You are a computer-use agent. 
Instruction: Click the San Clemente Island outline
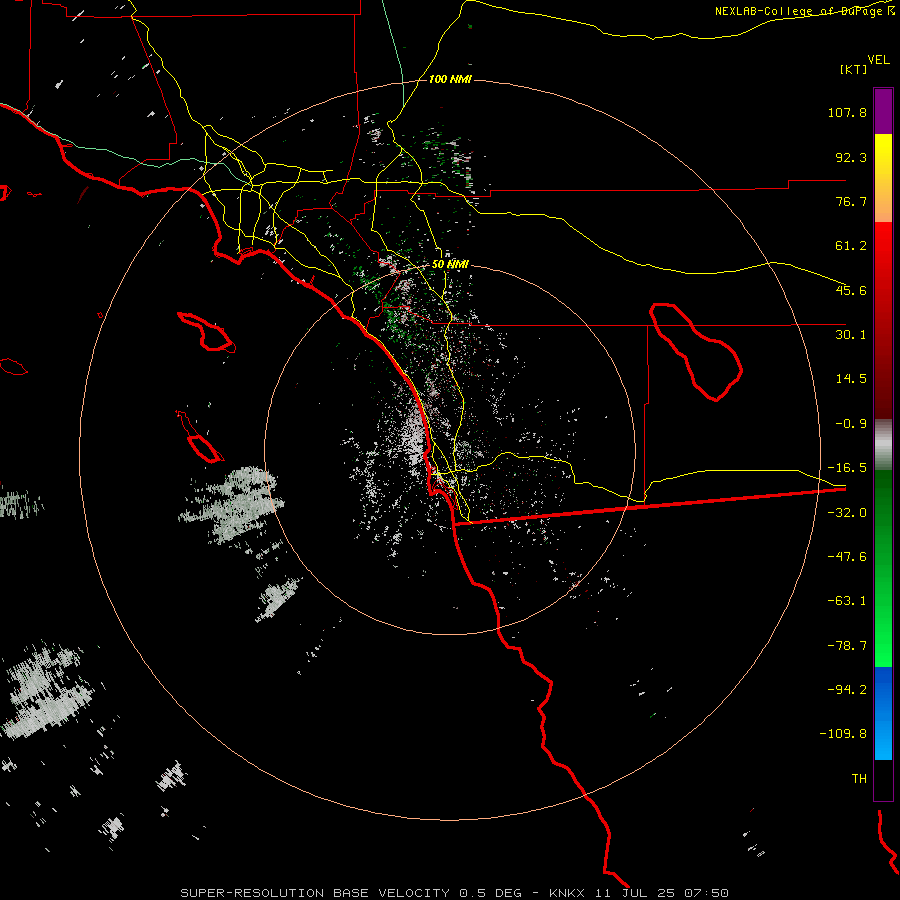tap(200, 437)
